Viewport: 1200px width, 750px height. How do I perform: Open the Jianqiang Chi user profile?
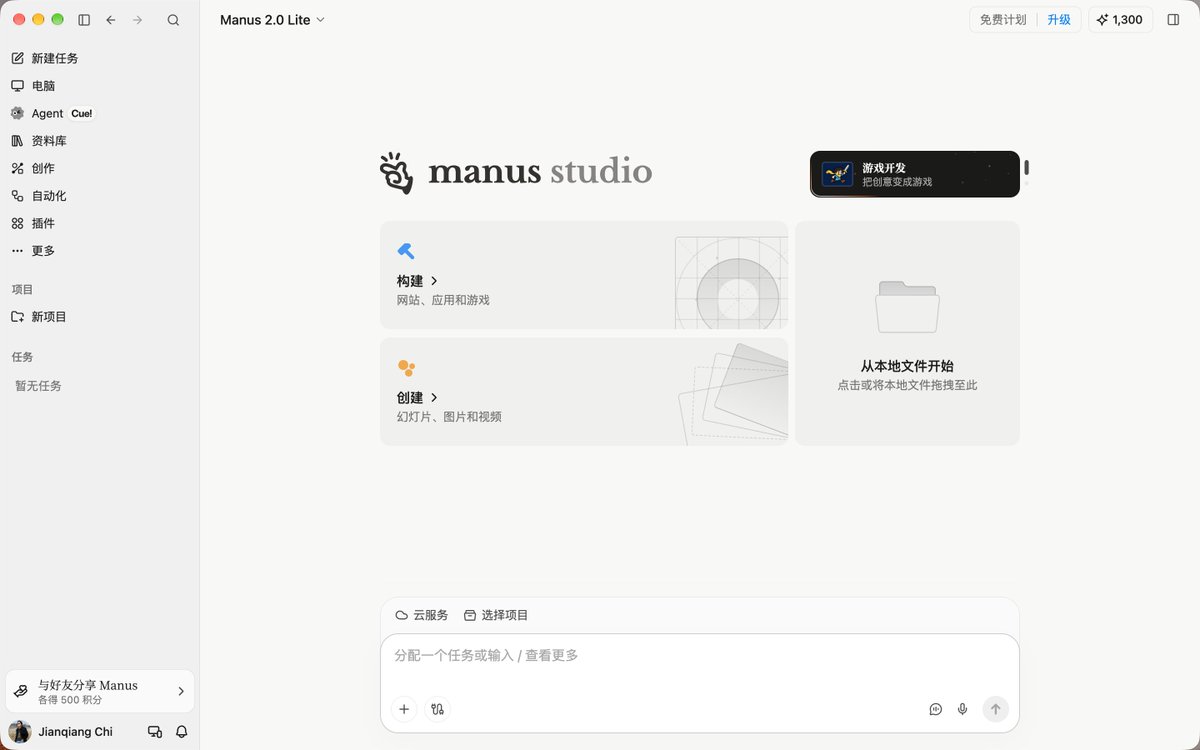point(62,732)
